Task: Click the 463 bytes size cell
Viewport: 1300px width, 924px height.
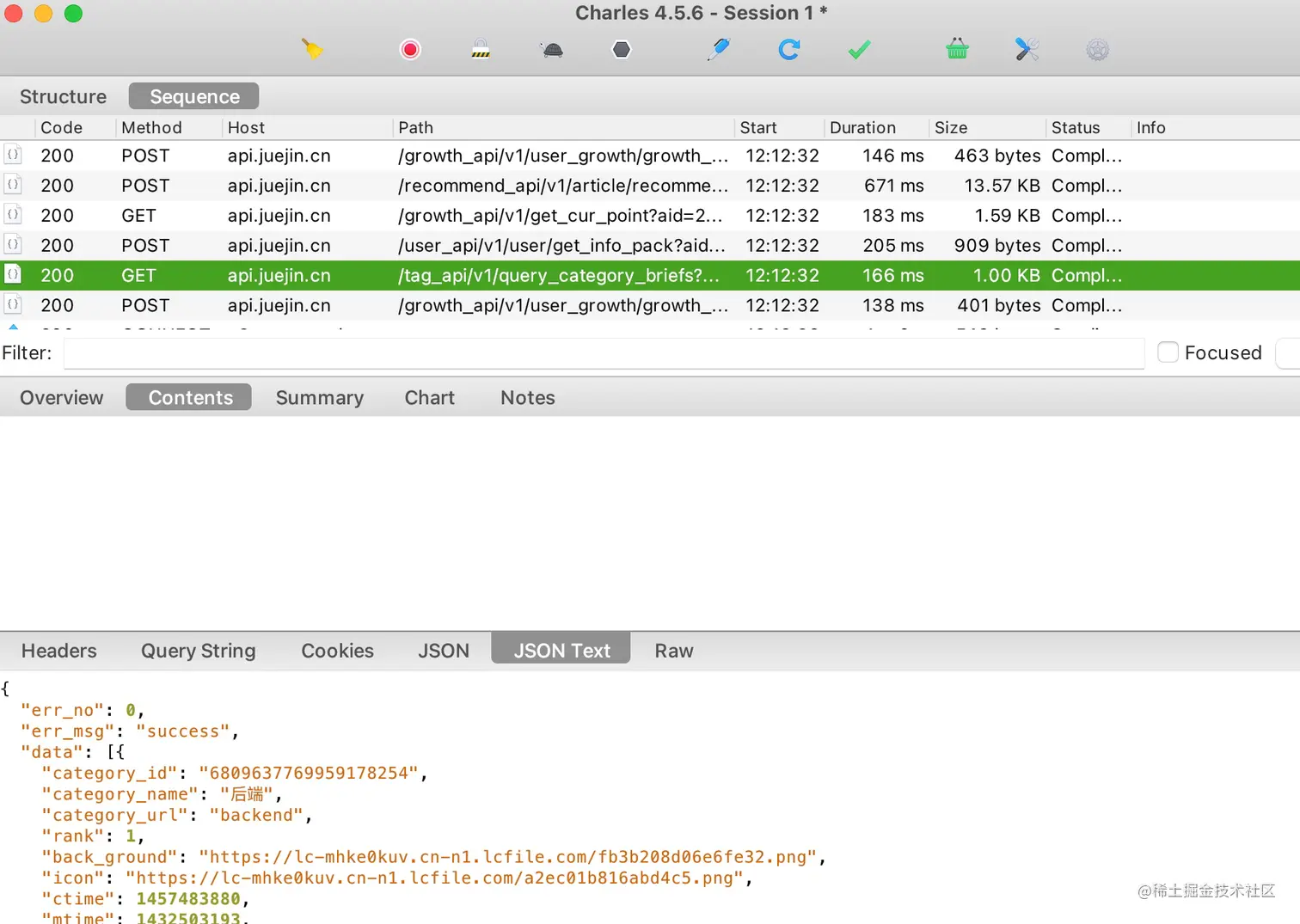Action: [997, 156]
